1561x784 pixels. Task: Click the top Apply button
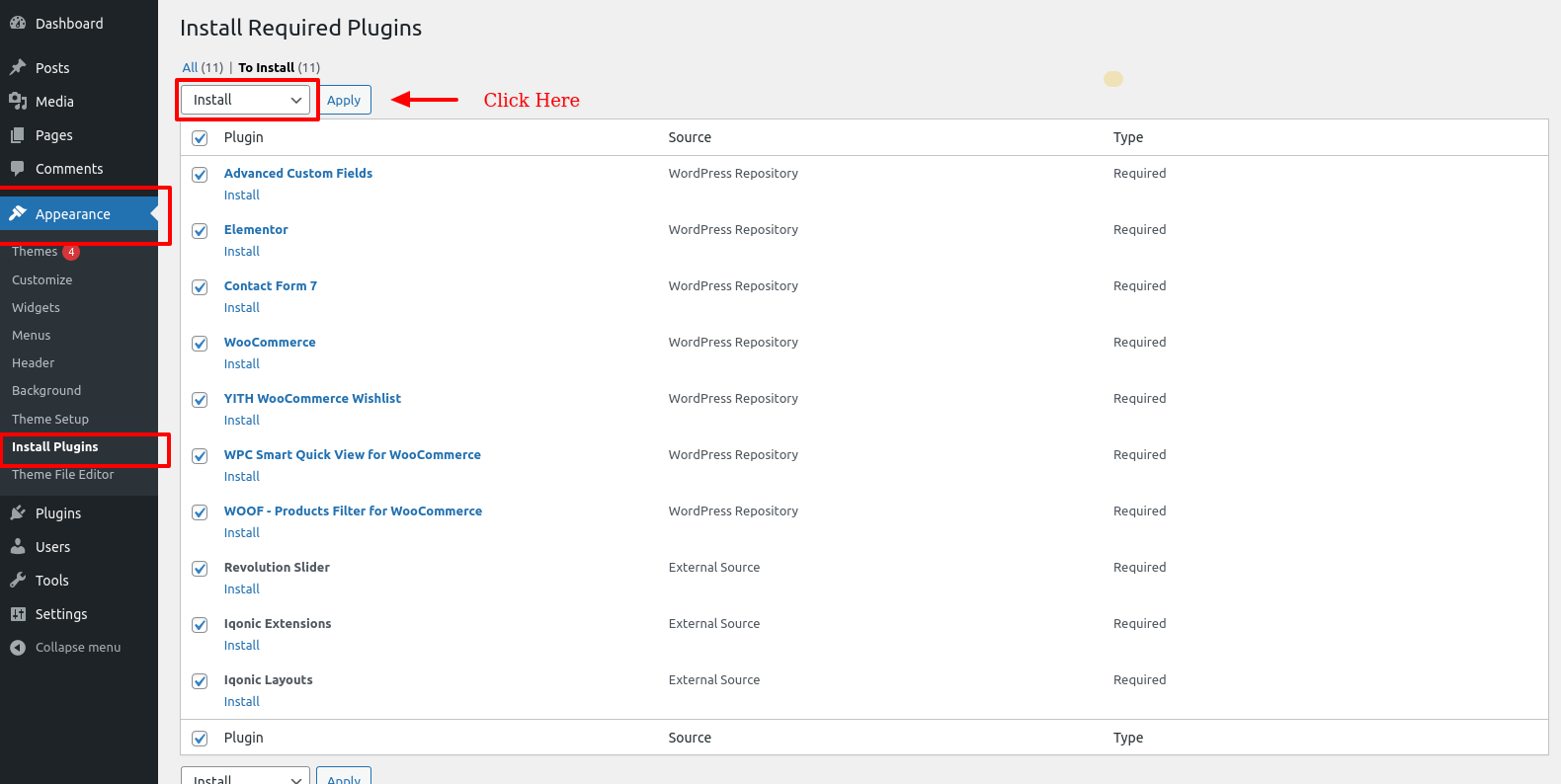point(344,100)
